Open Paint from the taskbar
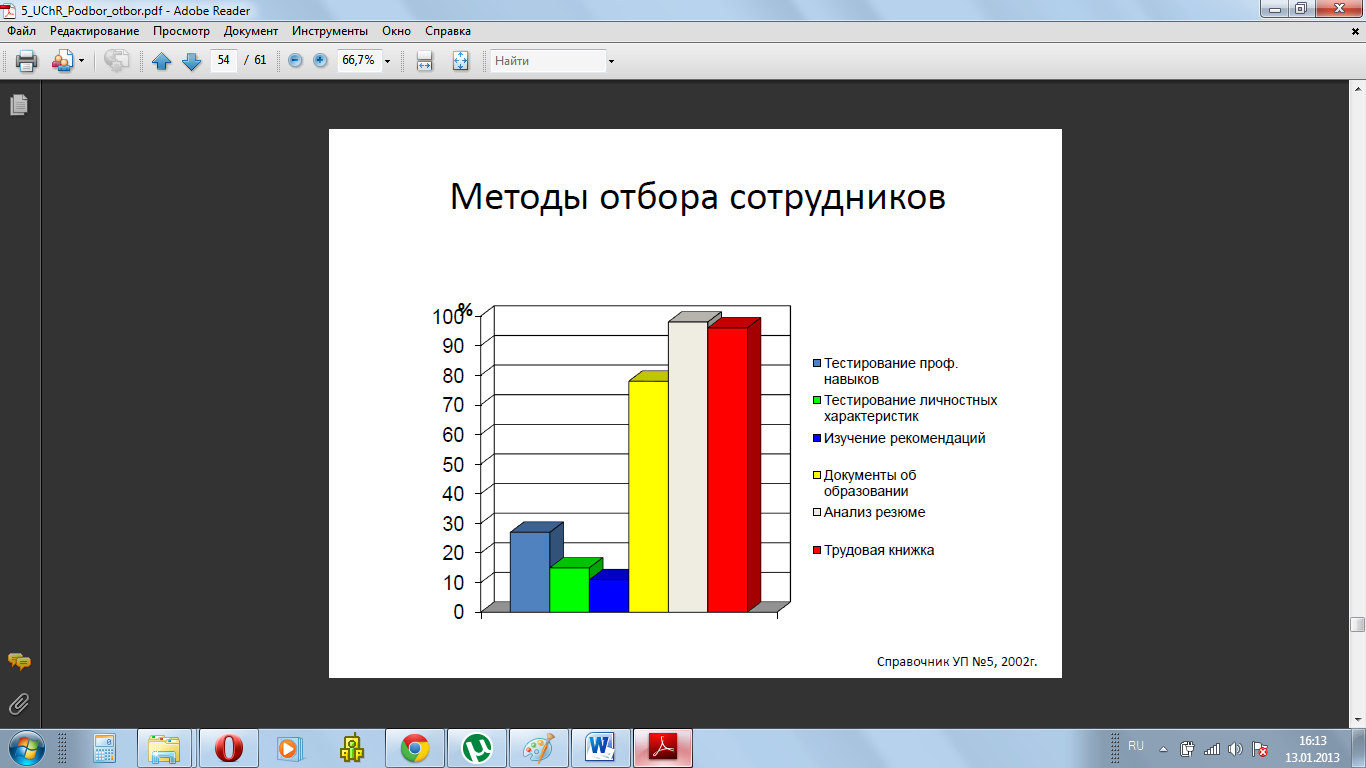Screen dimensions: 1366x768 pos(539,748)
